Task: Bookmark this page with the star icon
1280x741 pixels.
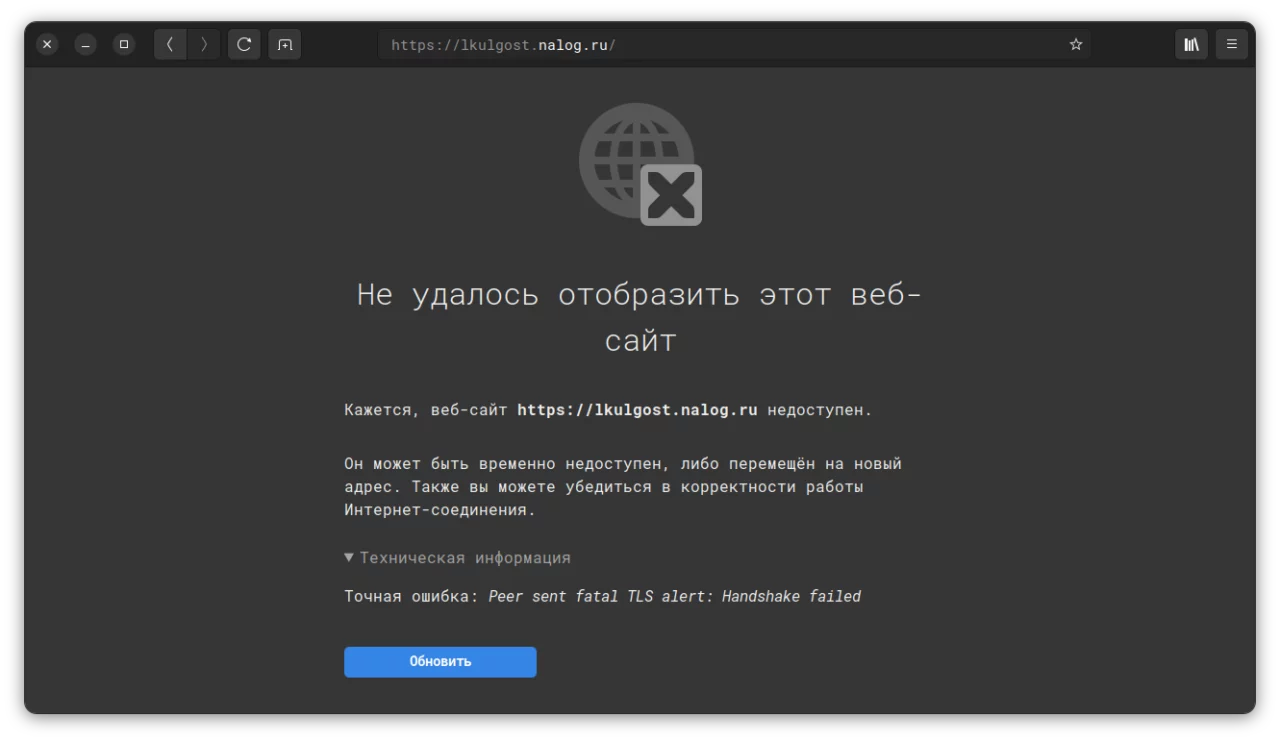Action: (x=1076, y=45)
